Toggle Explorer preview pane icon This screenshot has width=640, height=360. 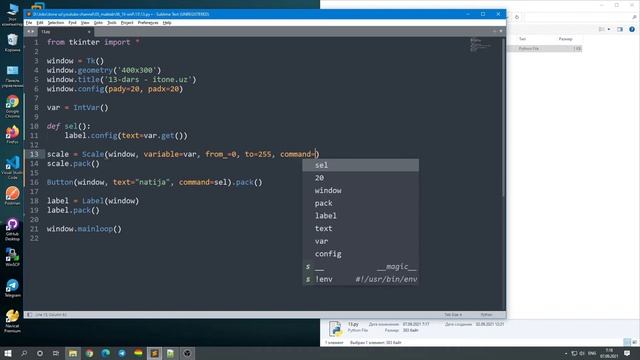click(x=620, y=29)
